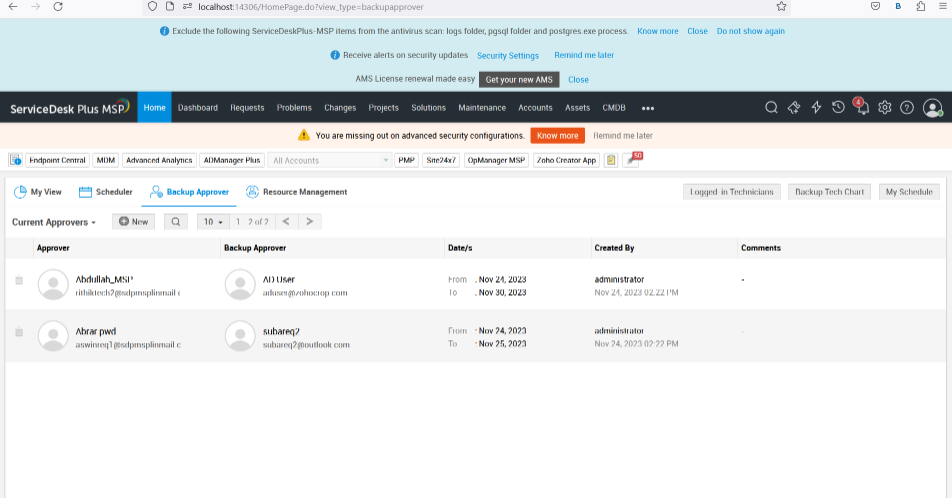Expand the more menu ellipsis in navbar
This screenshot has height=498, width=952.
click(648, 108)
